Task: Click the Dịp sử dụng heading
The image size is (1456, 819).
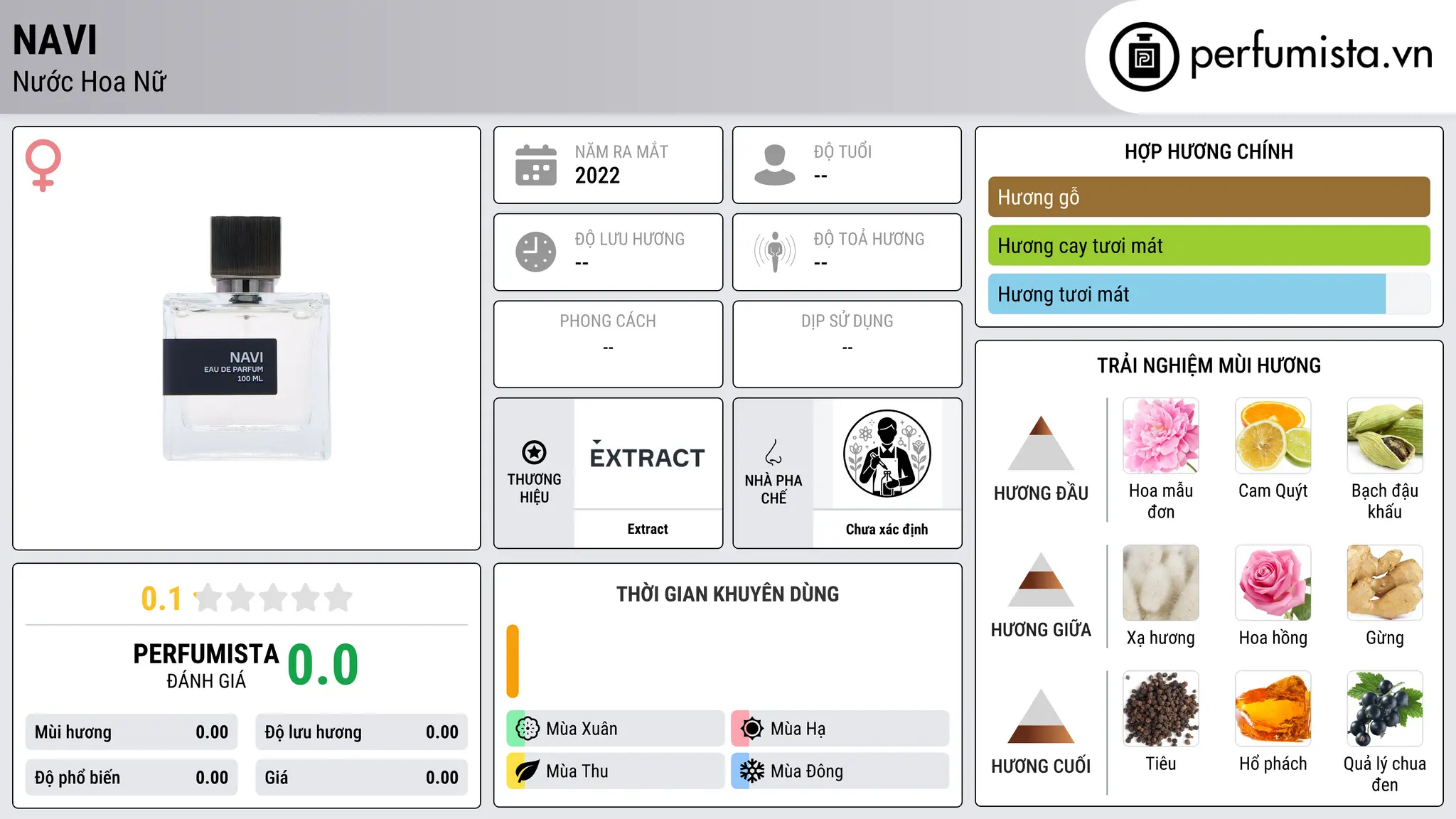Action: tap(847, 321)
